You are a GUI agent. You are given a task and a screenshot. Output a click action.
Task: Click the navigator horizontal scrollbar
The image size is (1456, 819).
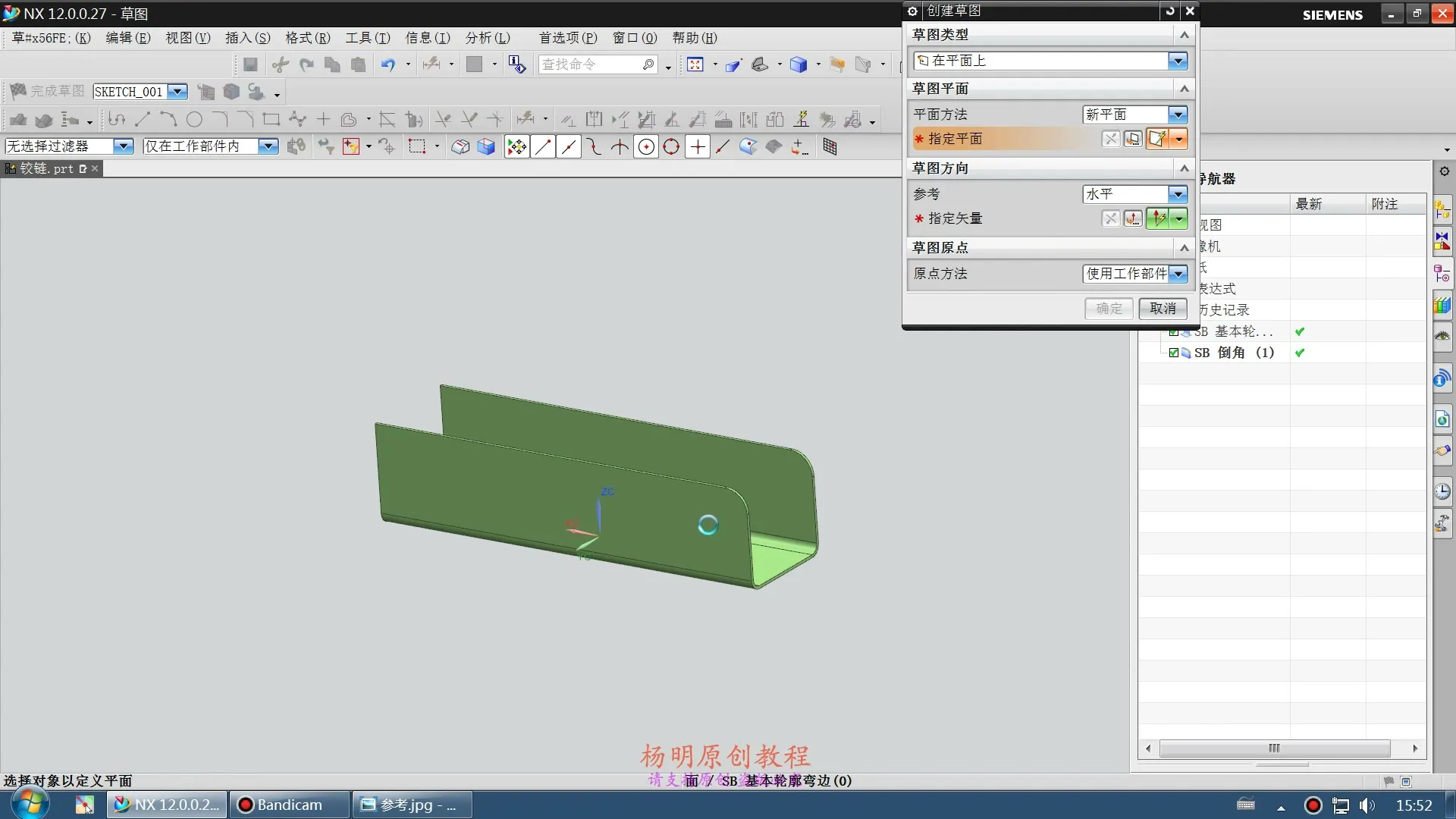1274,748
